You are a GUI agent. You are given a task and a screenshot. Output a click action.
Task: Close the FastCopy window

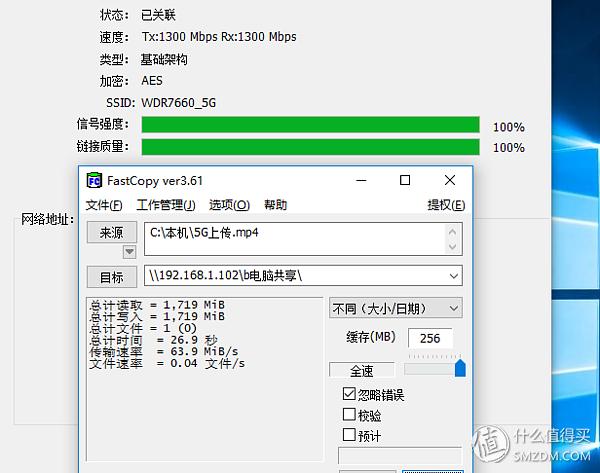tap(450, 180)
